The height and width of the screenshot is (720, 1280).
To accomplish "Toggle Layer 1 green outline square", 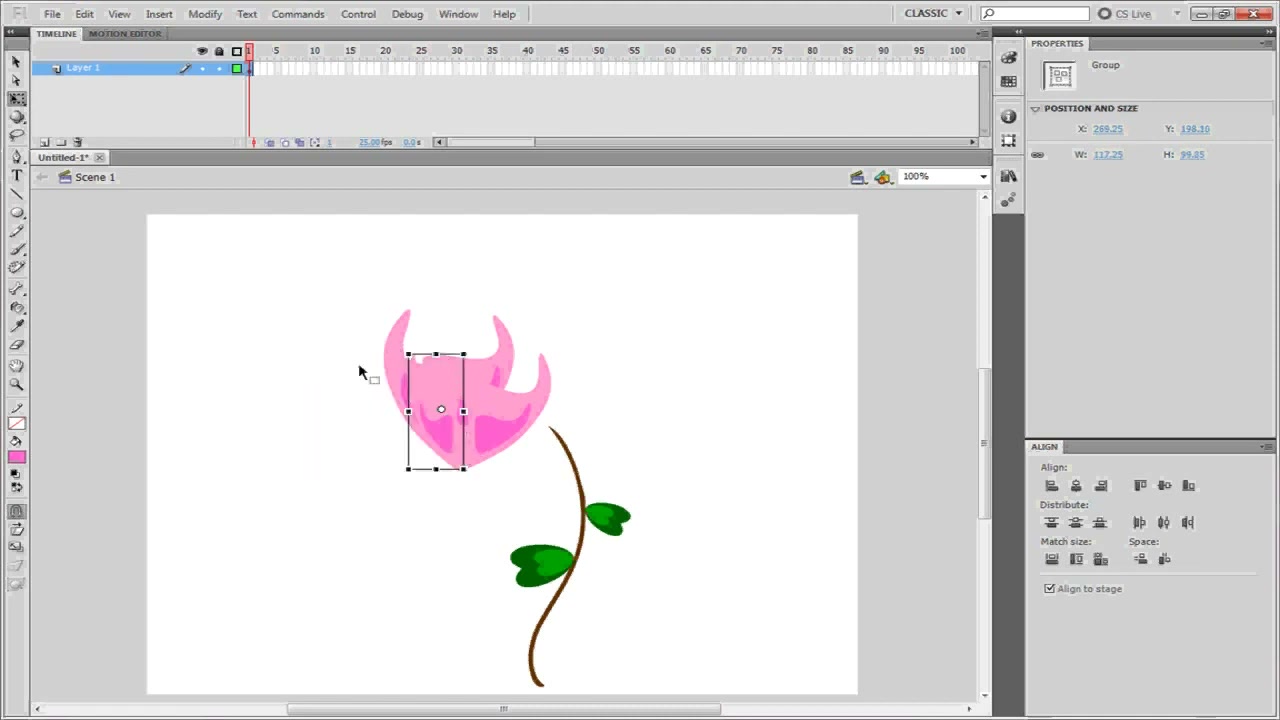I will tap(236, 68).
